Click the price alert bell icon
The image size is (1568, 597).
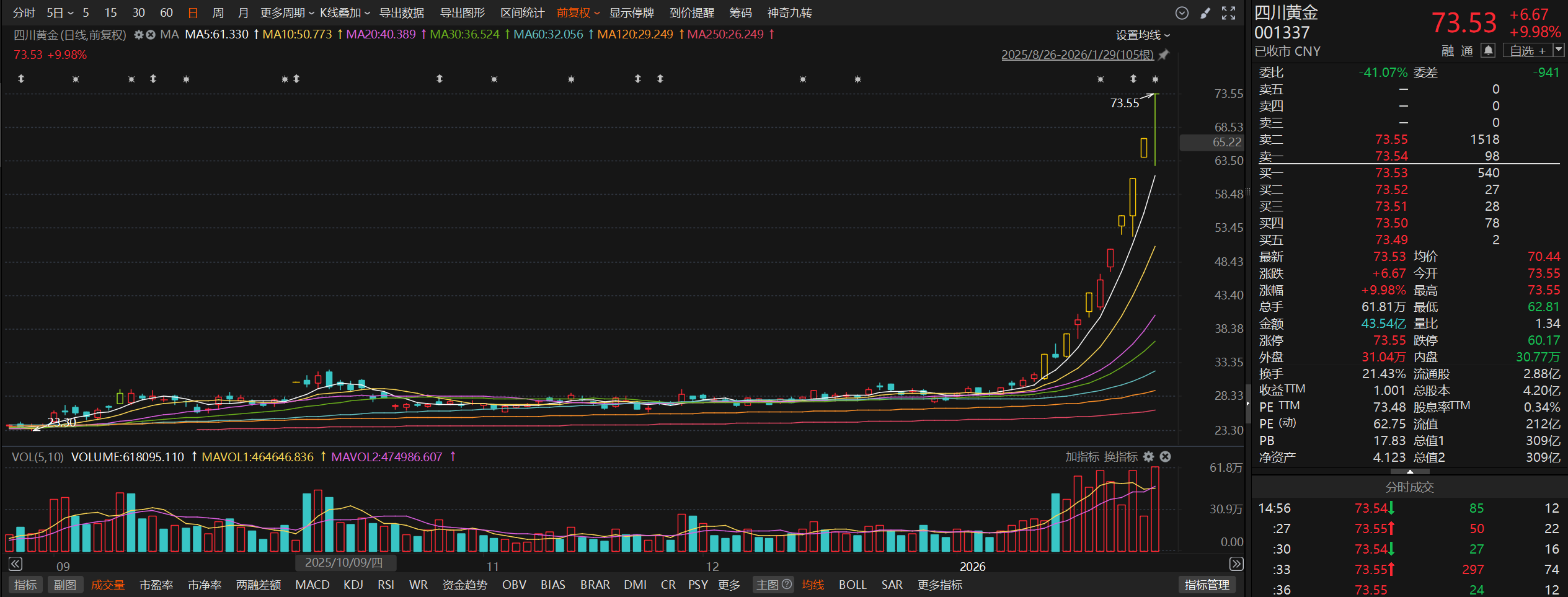click(x=1488, y=51)
